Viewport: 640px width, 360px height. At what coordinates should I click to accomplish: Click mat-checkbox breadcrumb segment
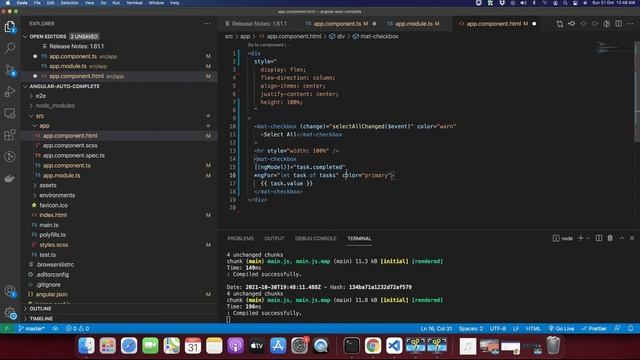click(379, 36)
